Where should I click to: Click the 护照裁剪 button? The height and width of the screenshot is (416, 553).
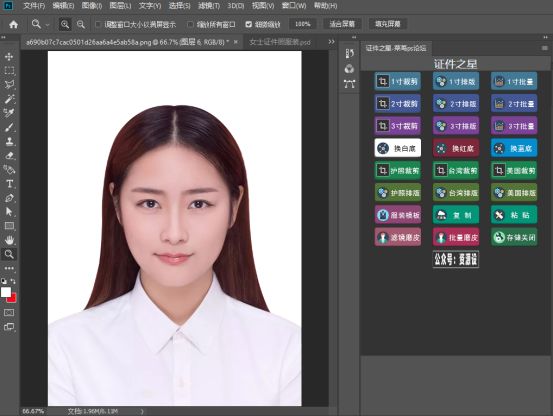pyautogui.click(x=398, y=171)
